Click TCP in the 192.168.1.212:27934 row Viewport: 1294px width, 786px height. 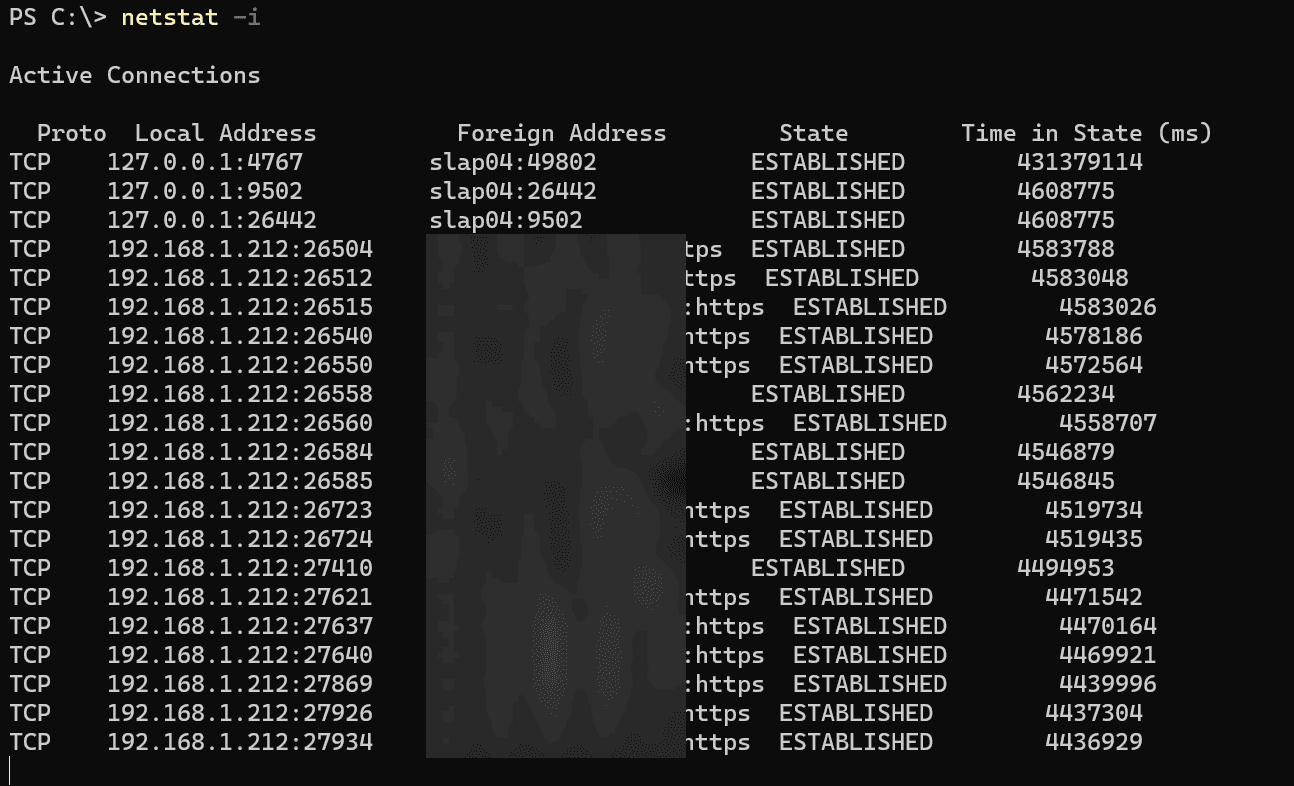point(30,742)
